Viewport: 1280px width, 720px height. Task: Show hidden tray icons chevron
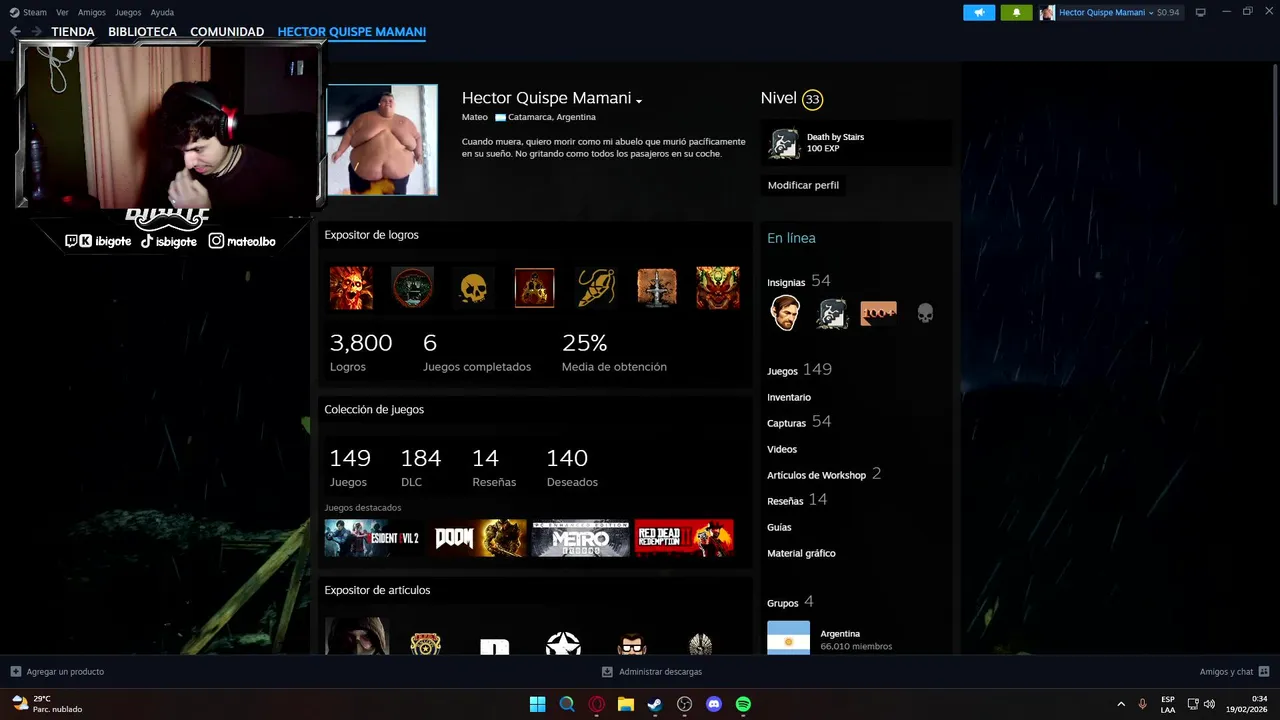click(x=1121, y=704)
